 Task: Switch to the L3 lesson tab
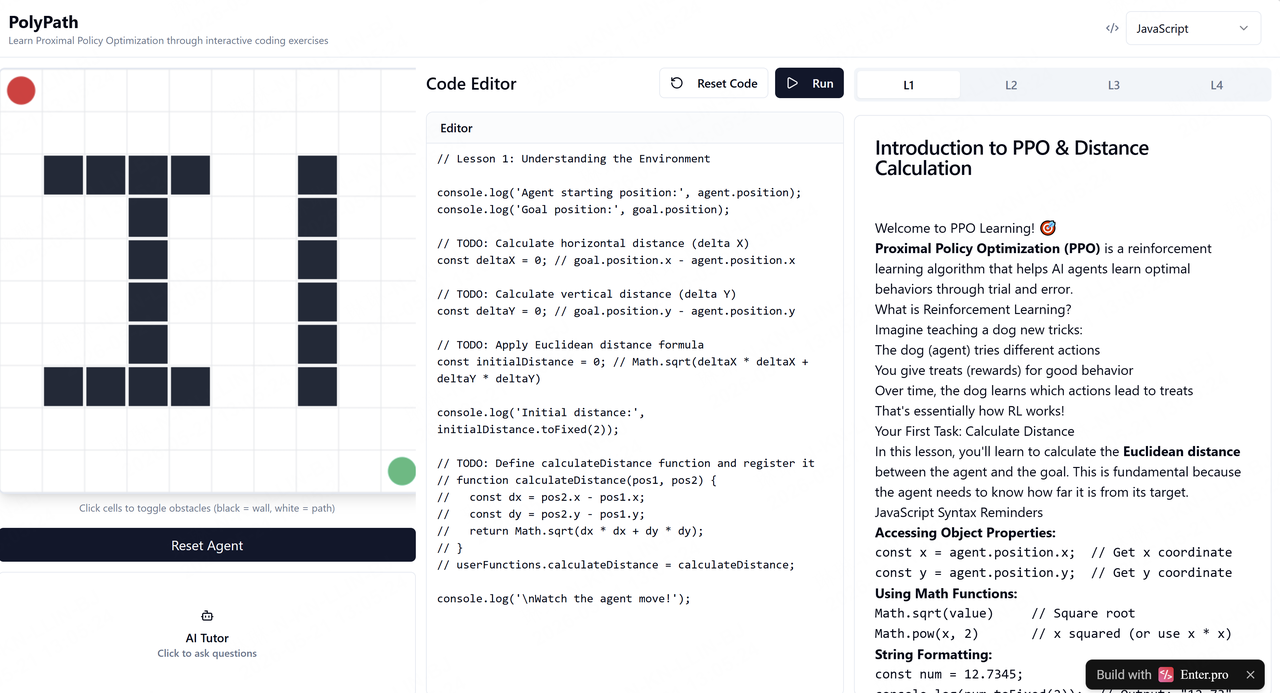point(1114,85)
